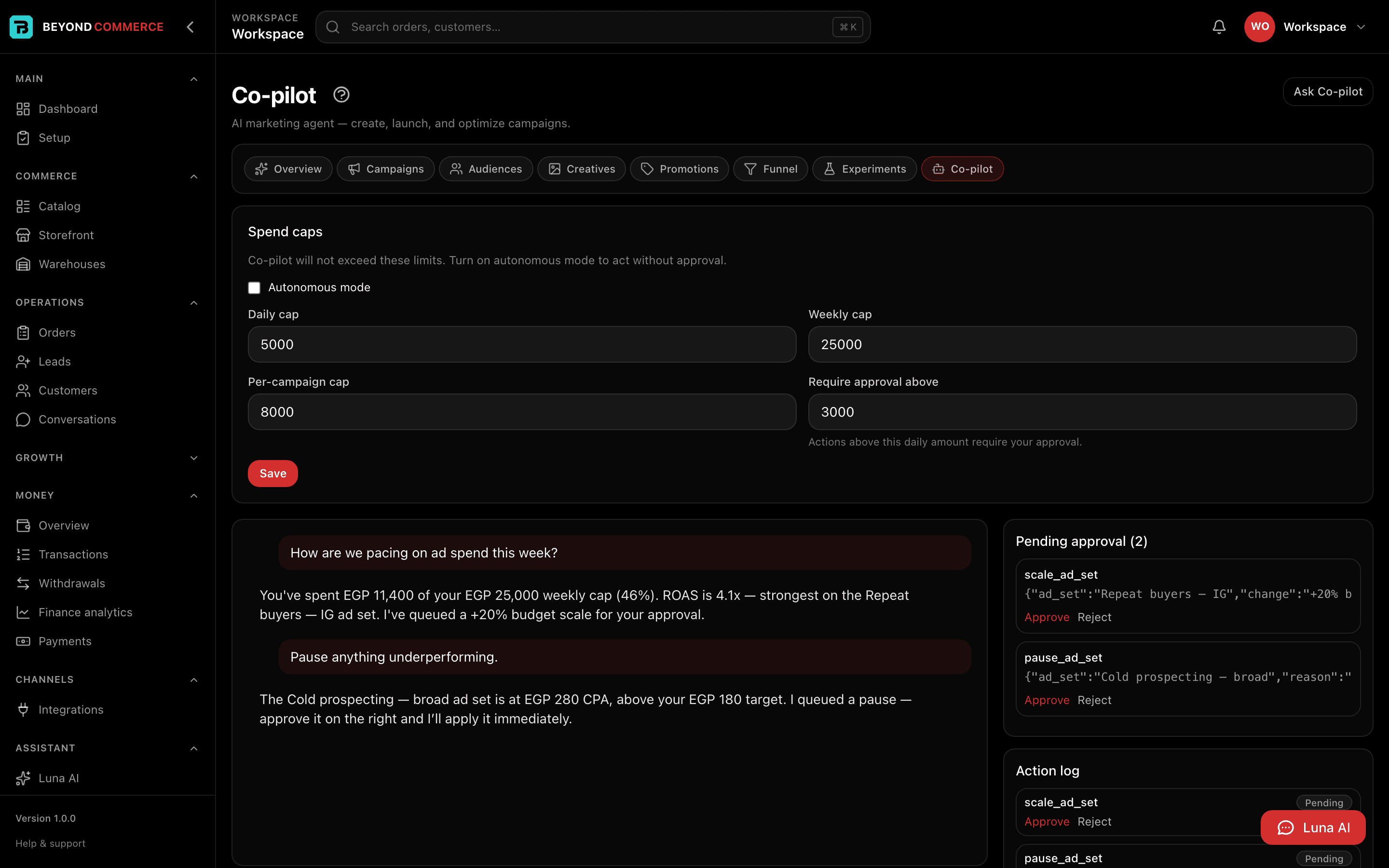
Task: Click the Version 1.0.0 text
Action: click(x=45, y=818)
